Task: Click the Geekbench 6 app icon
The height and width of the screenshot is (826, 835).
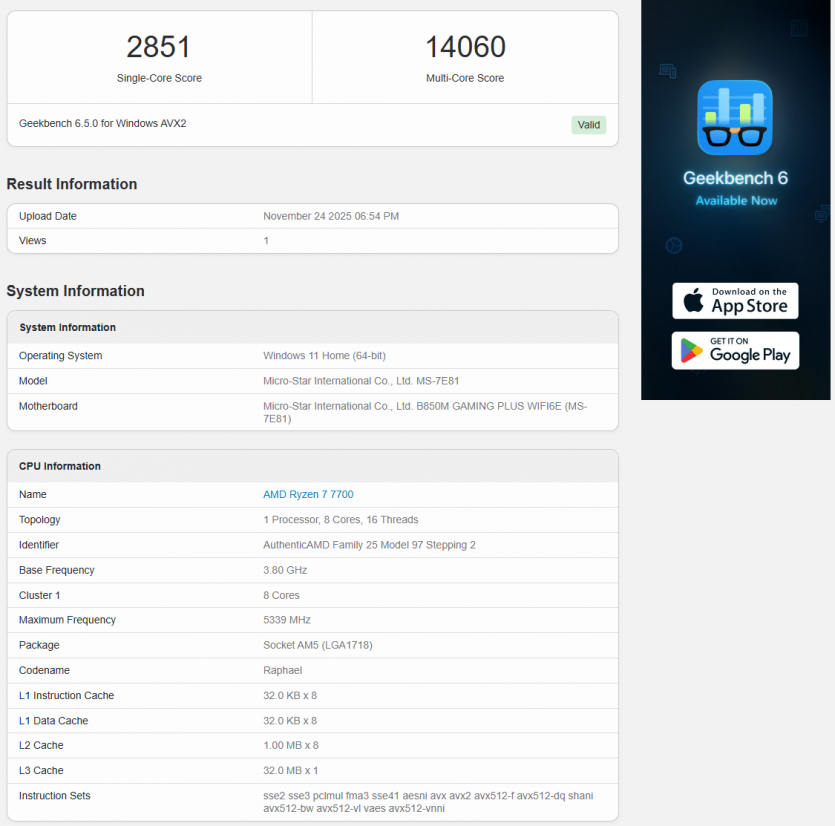Action: [x=735, y=117]
